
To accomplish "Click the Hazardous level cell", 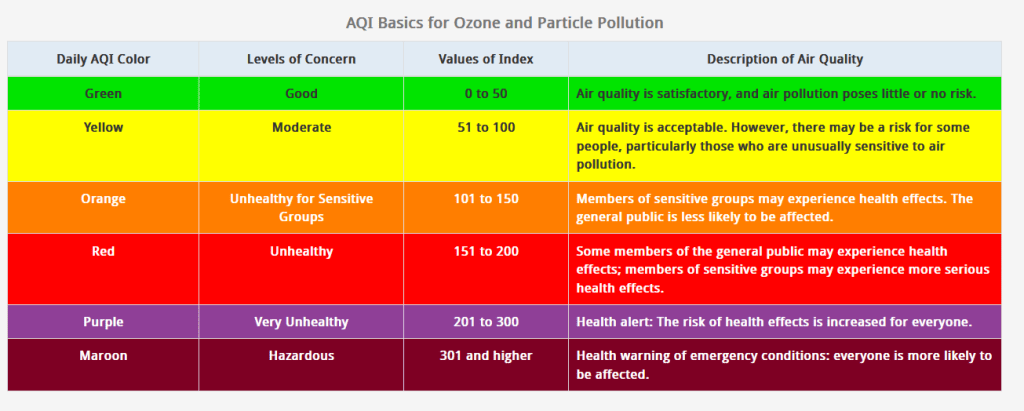I will (301, 356).
